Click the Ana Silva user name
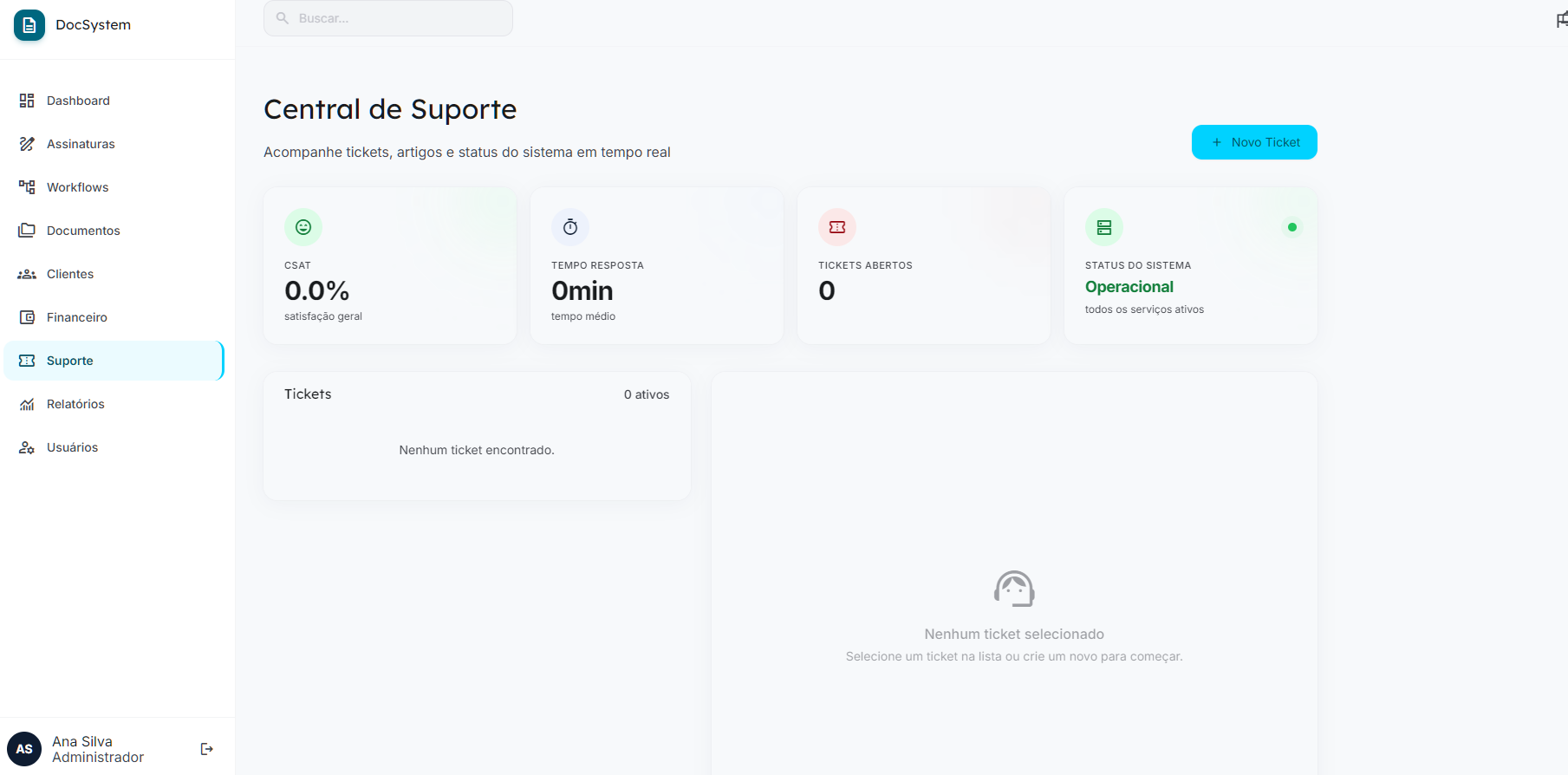This screenshot has height=775, width=1568. tap(82, 741)
